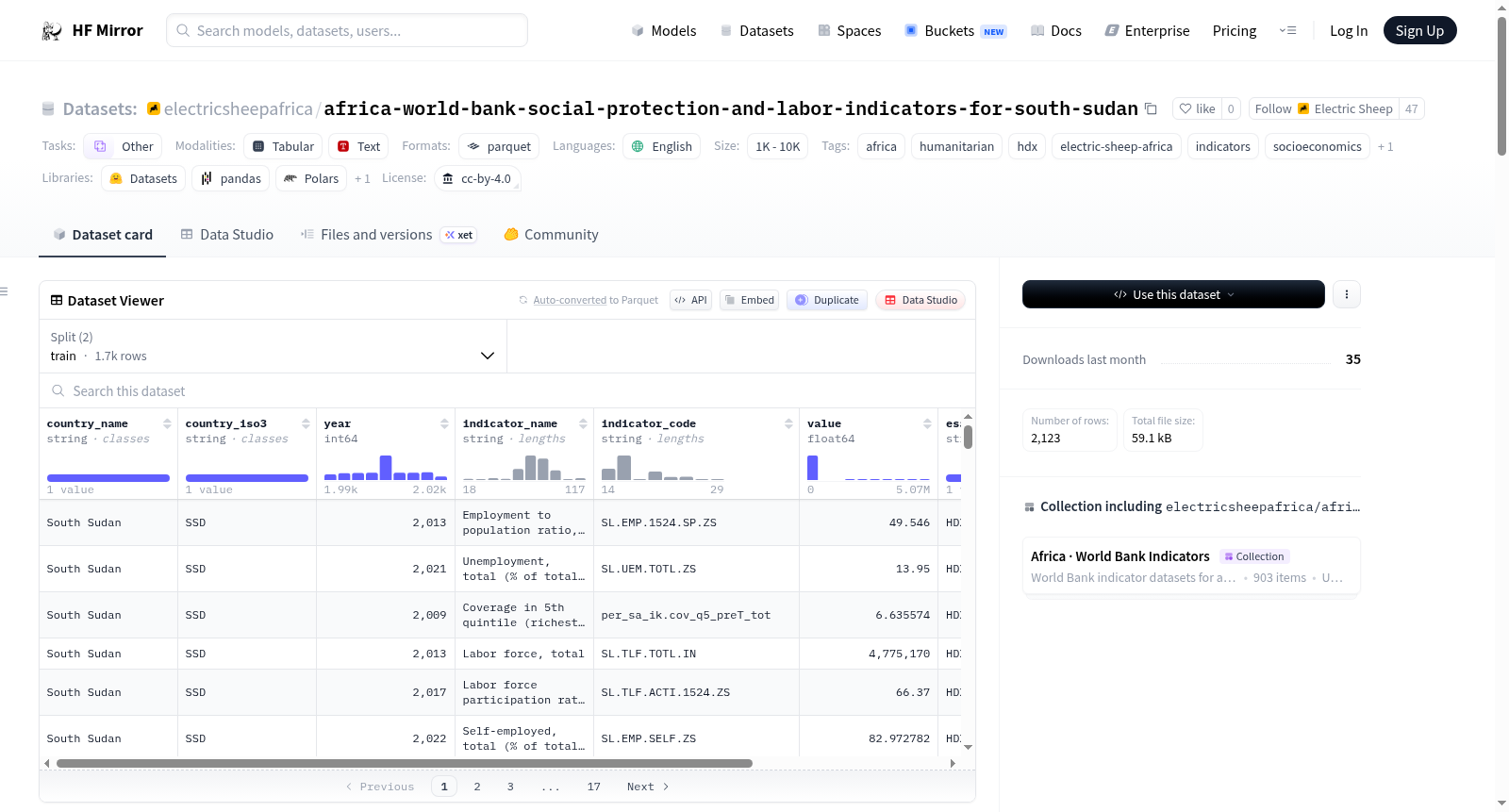
Task: Sort by indicator_name column arrows
Action: (x=583, y=423)
